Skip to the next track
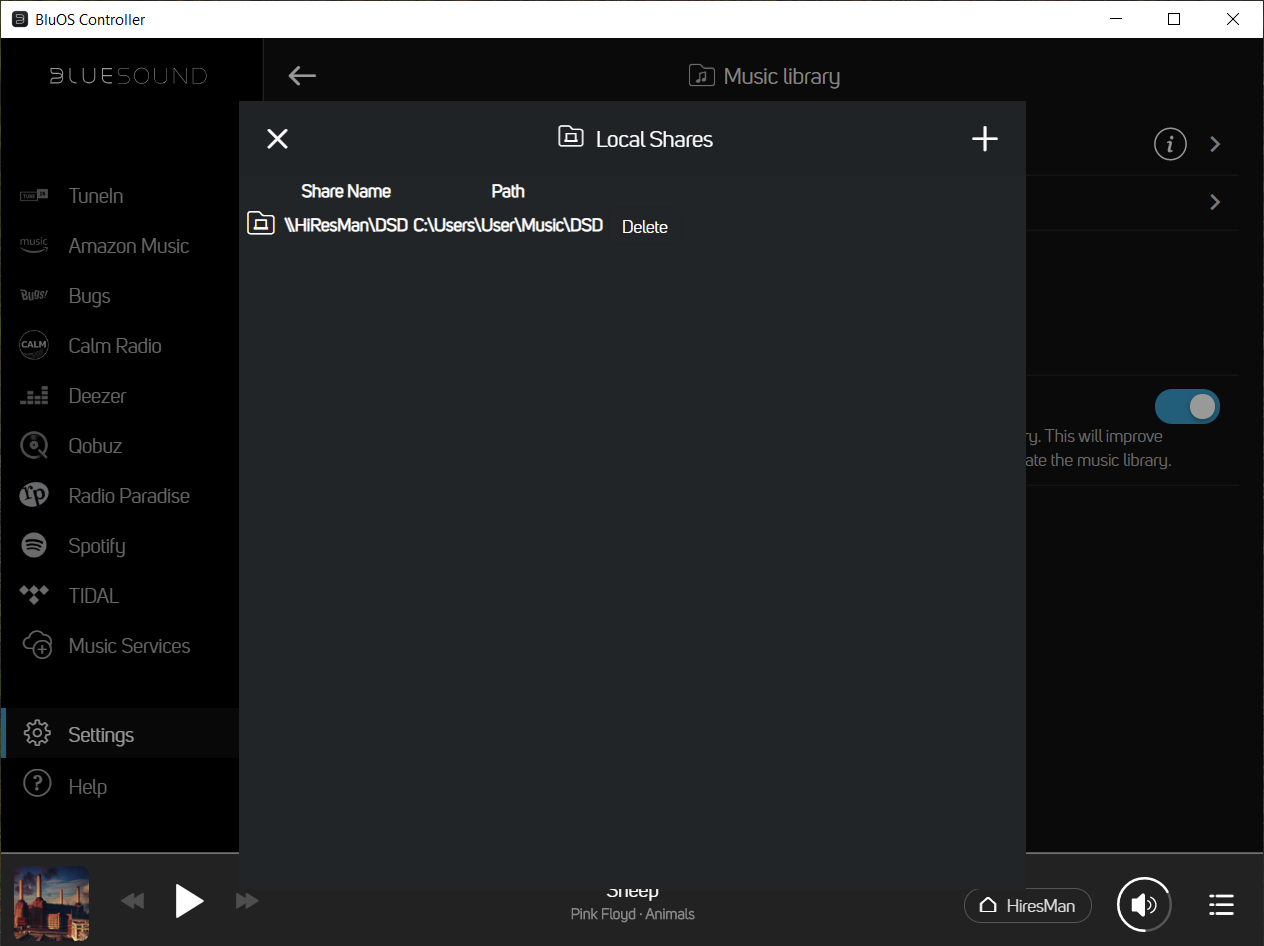The width and height of the screenshot is (1264, 946). 247,902
